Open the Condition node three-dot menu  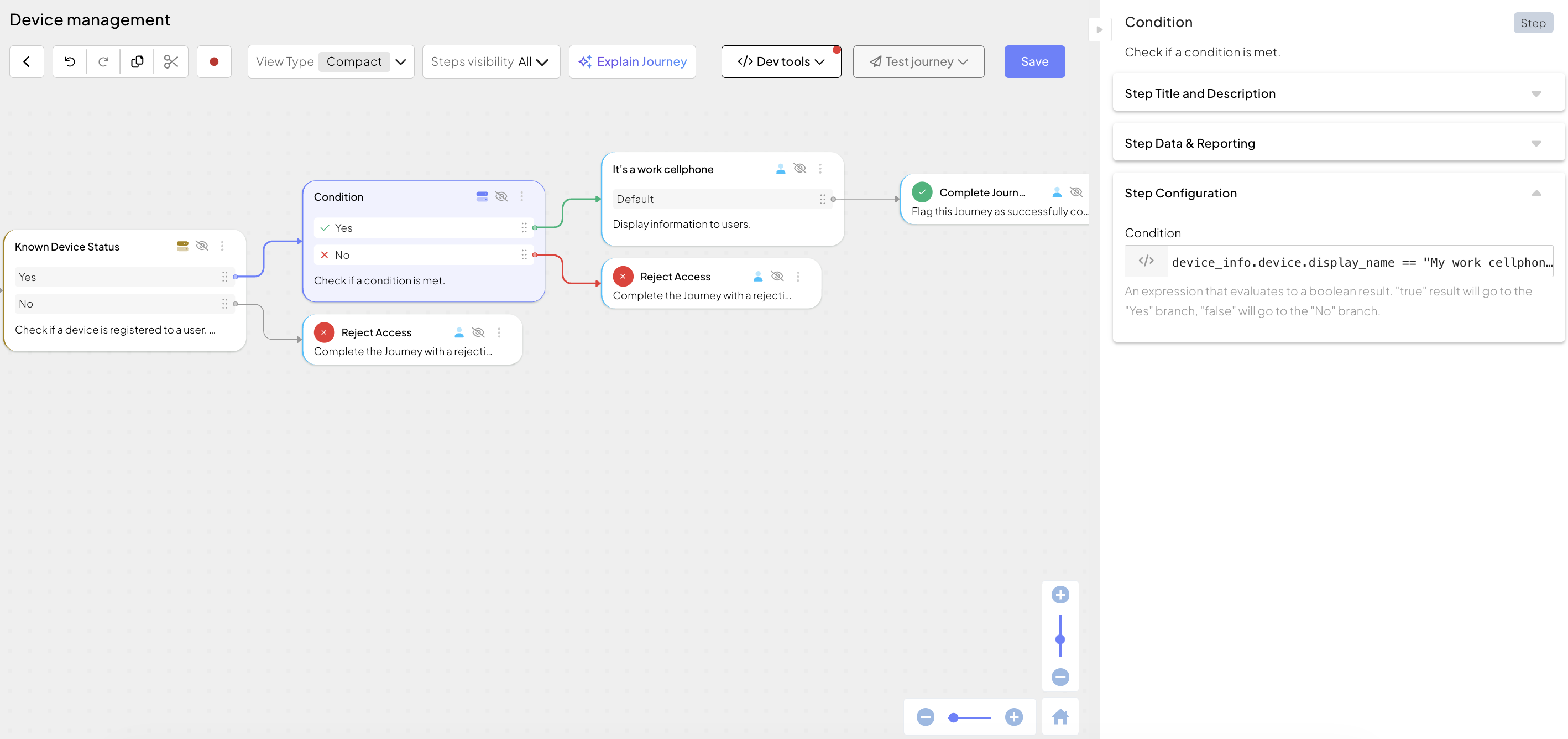coord(521,196)
